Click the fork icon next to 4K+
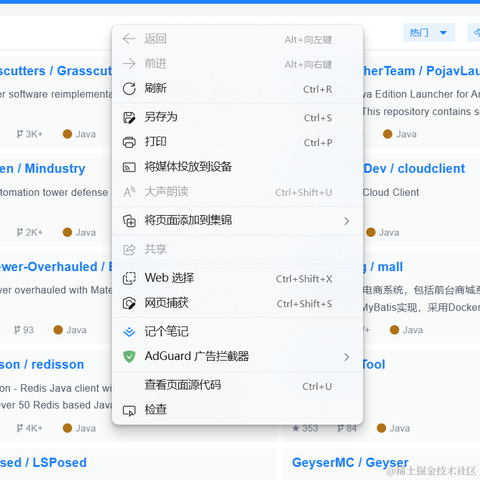Screen dimensions: 480x480 20,428
